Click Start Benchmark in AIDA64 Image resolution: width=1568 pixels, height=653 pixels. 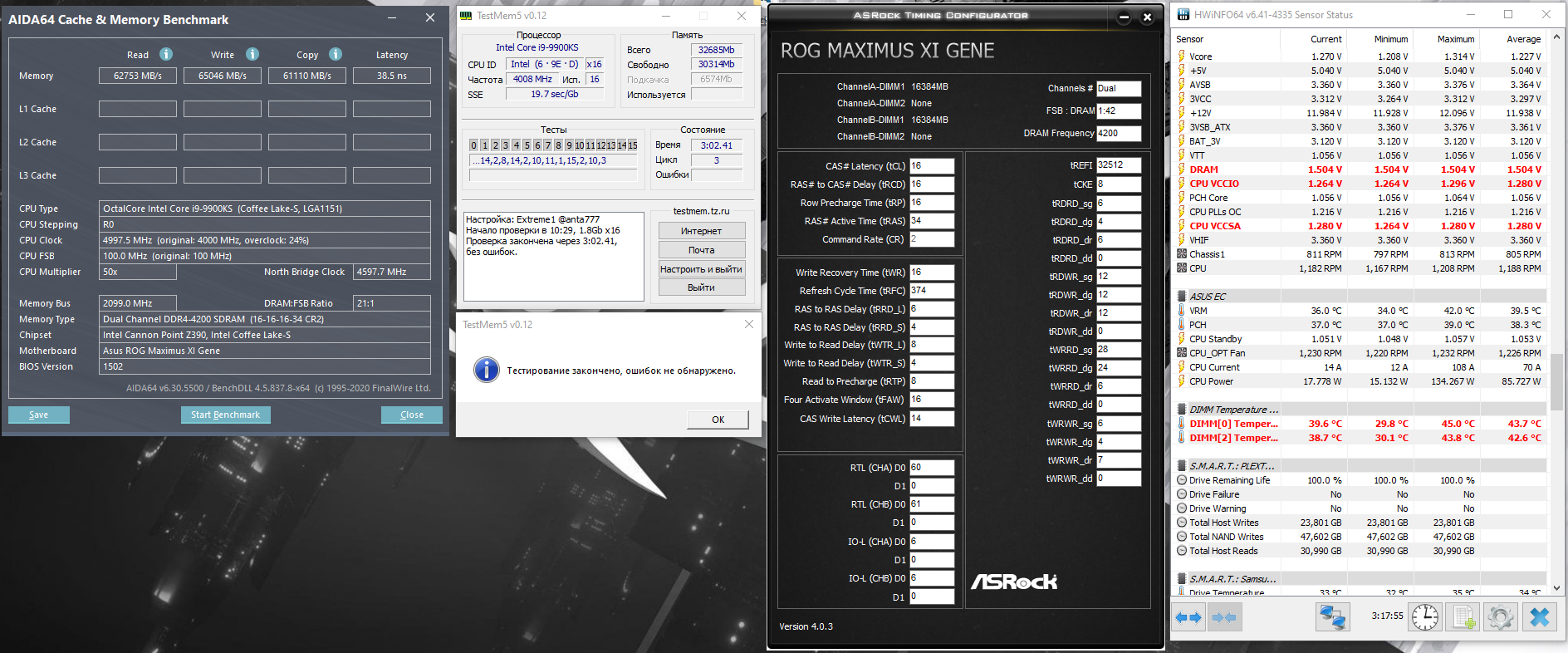225,415
